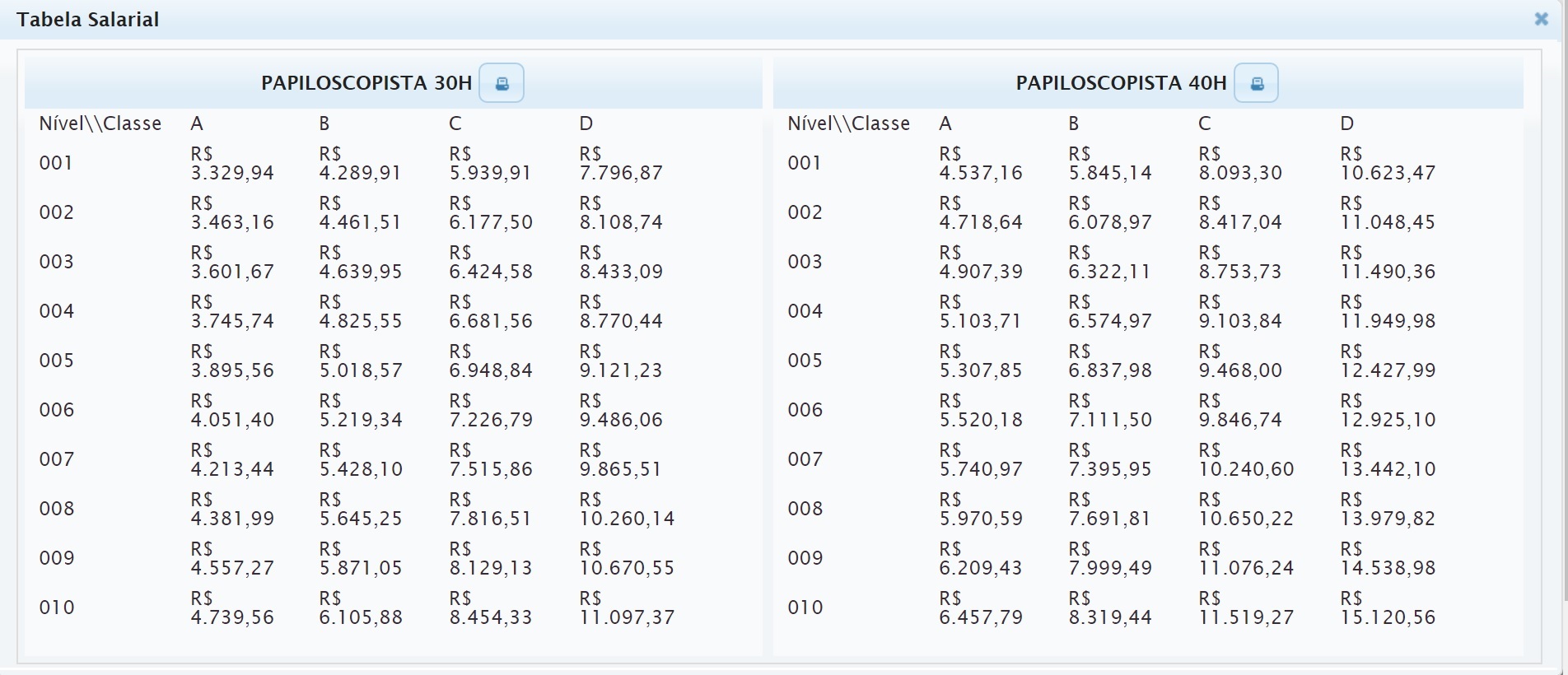Select the PAPILOSCOPISTA 40H table heading

(1121, 83)
